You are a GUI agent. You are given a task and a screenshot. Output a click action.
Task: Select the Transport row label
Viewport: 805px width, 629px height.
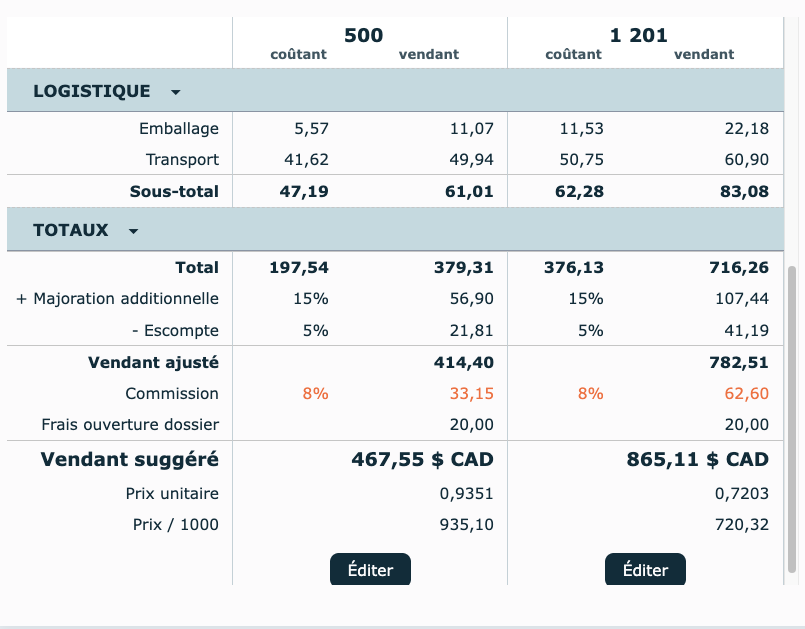[182, 160]
